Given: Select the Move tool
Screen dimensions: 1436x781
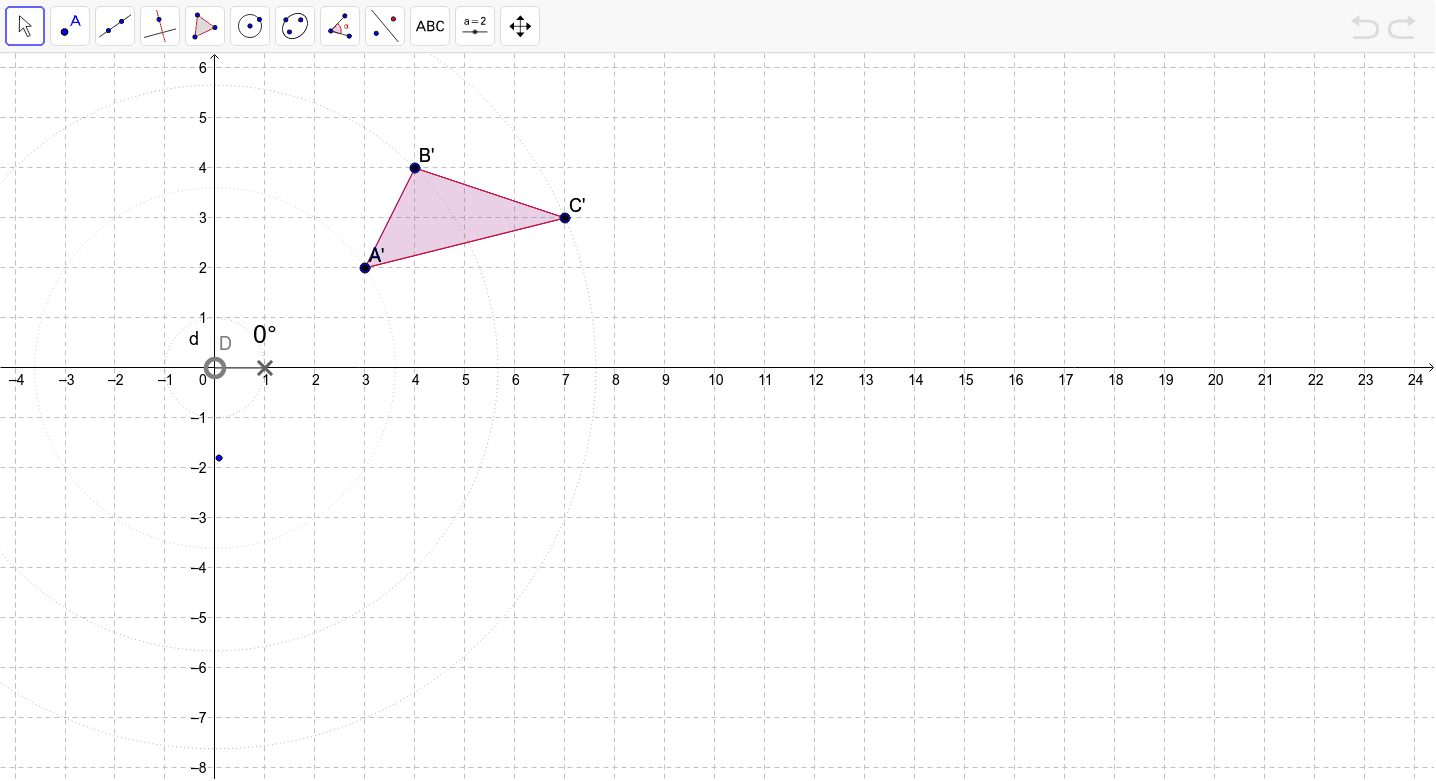Looking at the screenshot, I should coord(25,25).
